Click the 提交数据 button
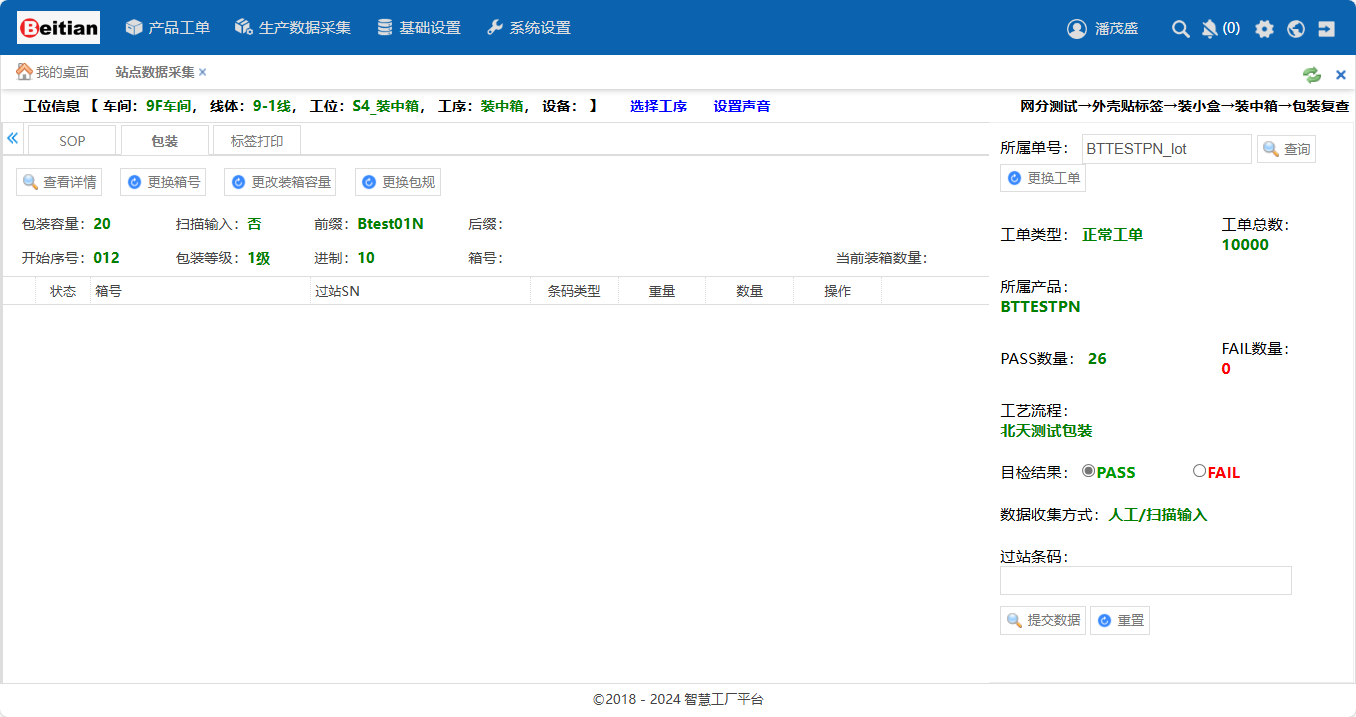The width and height of the screenshot is (1356, 717). pyautogui.click(x=1043, y=620)
